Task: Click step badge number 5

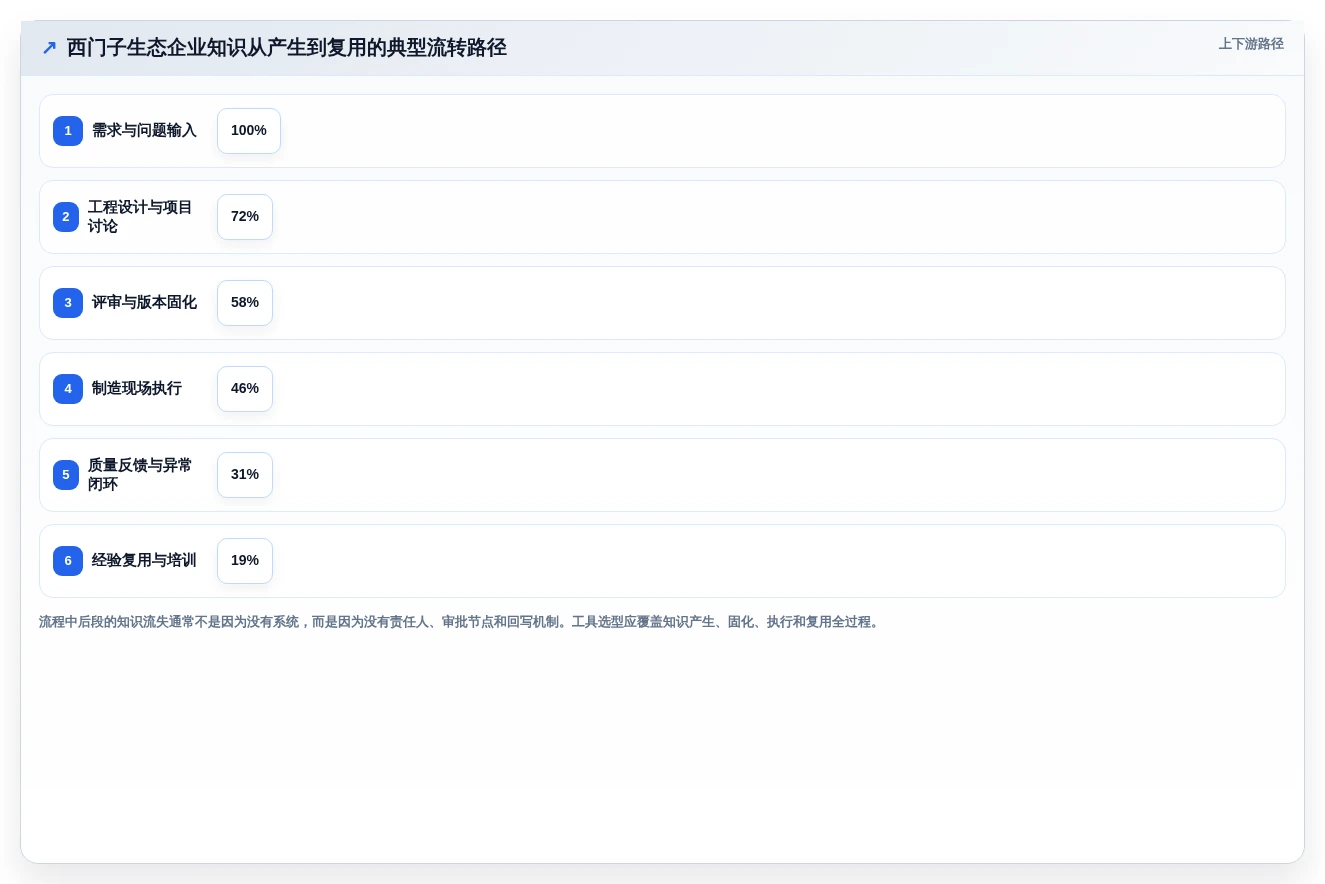Action: pyautogui.click(x=66, y=475)
